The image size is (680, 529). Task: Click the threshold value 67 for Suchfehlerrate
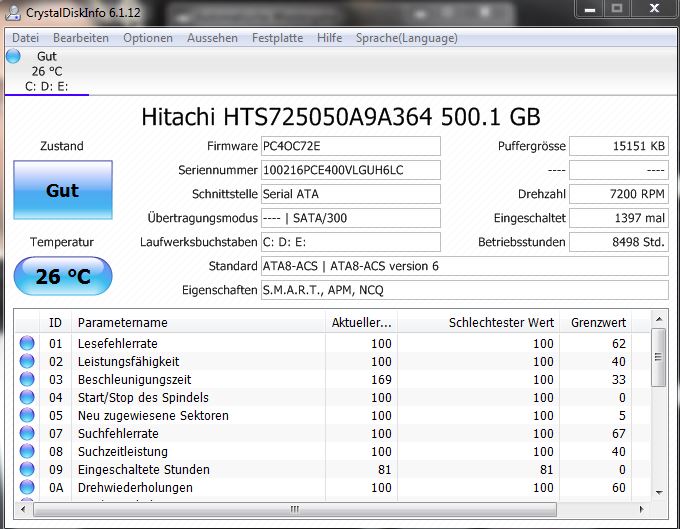pos(618,433)
